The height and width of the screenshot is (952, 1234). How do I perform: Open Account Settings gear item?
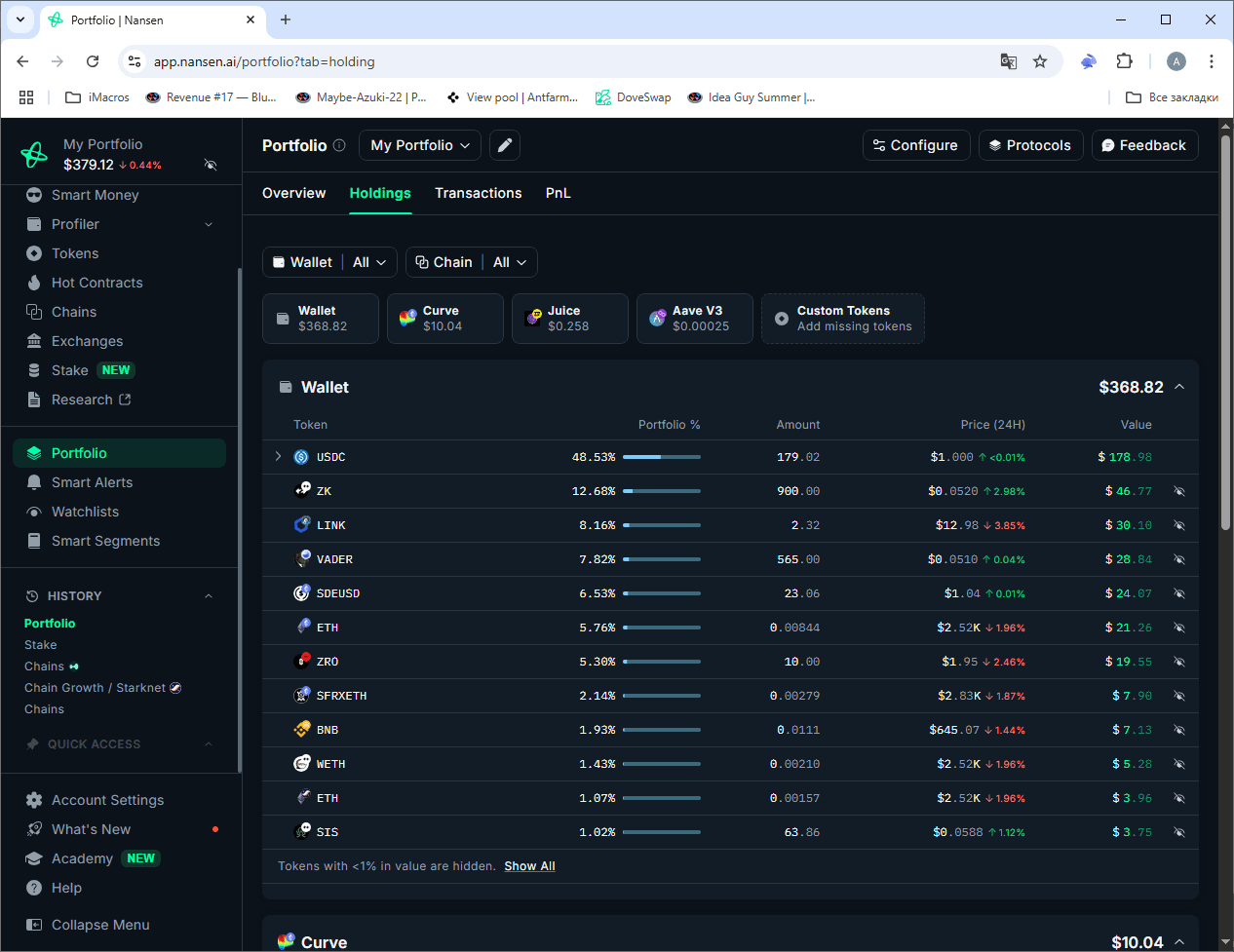pos(107,800)
